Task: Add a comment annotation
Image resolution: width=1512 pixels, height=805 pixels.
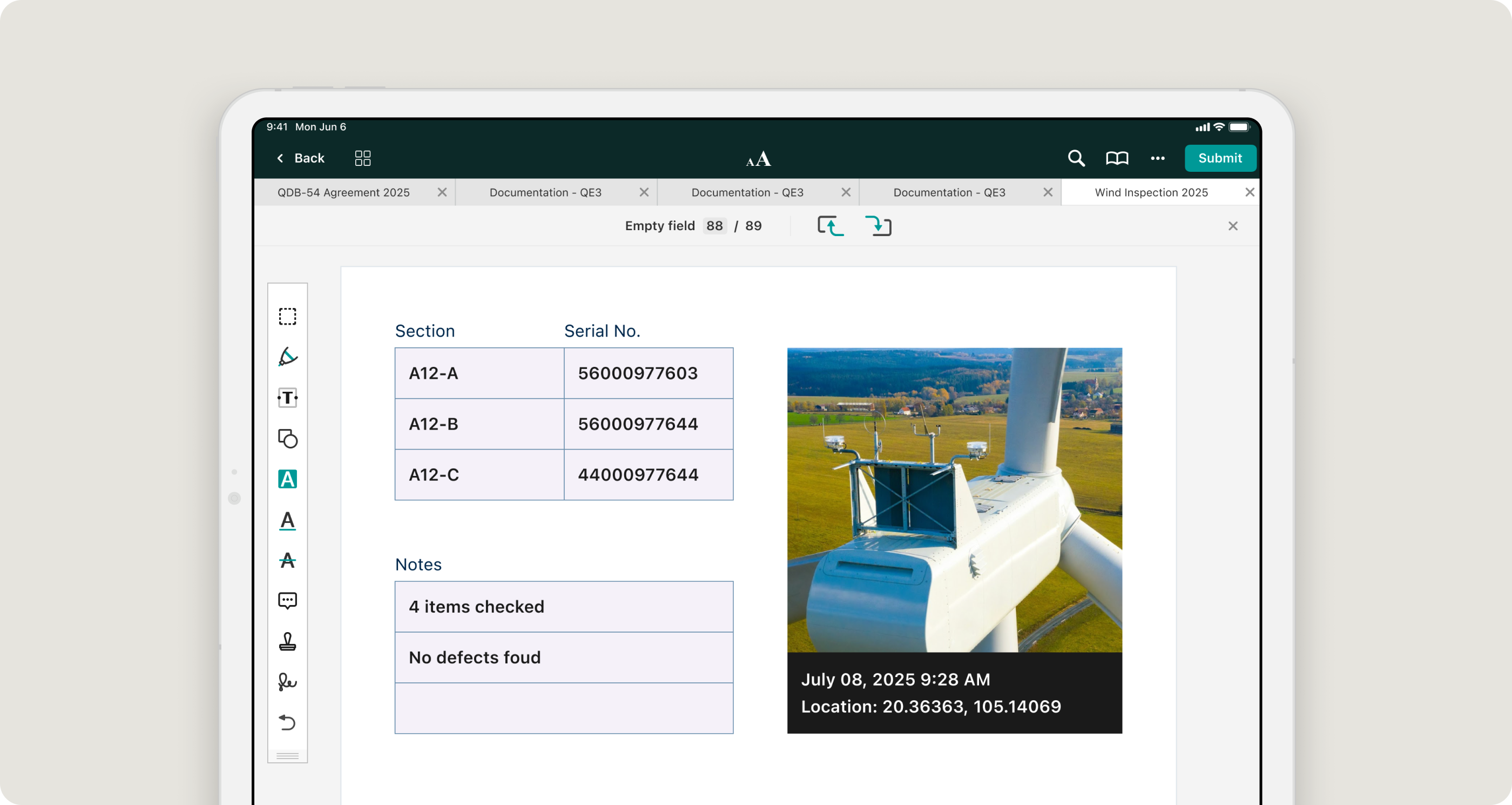Action: [x=287, y=601]
